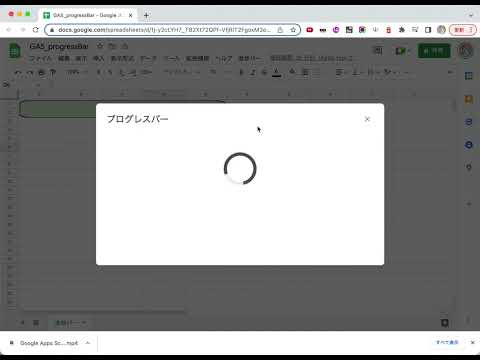Expand the download item chevron menu
480x360 pixels.
coord(88,343)
